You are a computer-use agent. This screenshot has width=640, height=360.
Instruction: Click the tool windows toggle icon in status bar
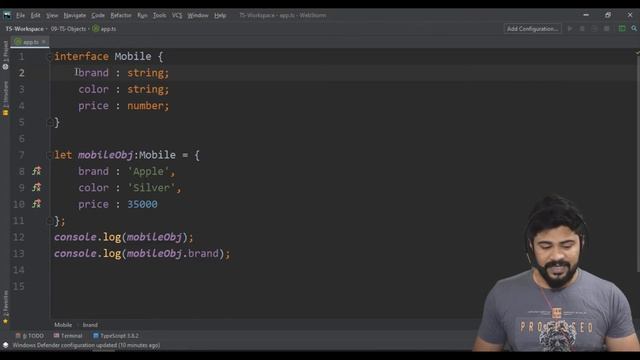coord(5,345)
